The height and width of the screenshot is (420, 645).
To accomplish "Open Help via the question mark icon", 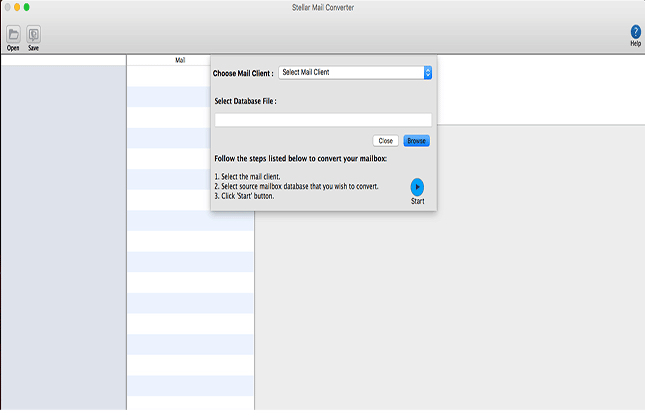I will 635,32.
